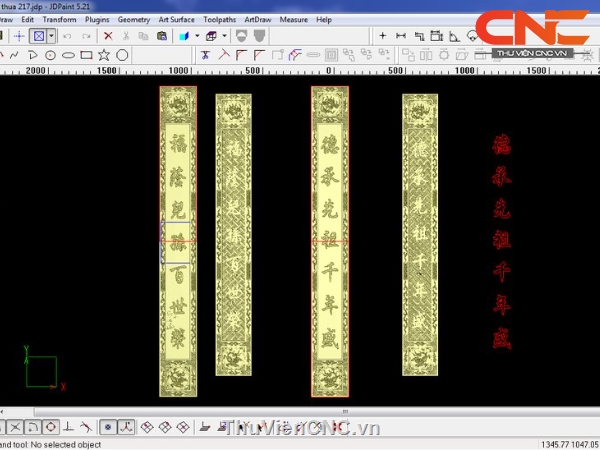Click the Redo arrow icon
Viewport: 600px width, 450px height.
click(x=86, y=36)
